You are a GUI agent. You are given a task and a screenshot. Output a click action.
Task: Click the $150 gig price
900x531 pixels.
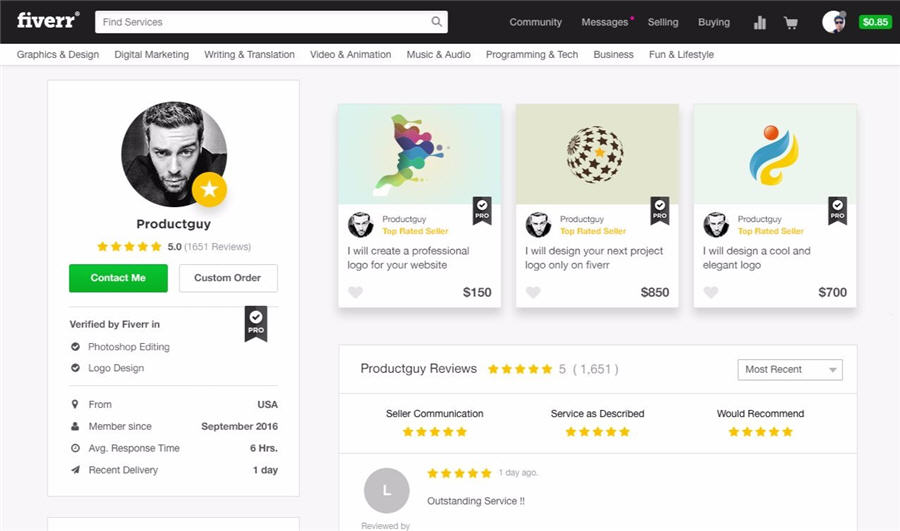point(477,292)
